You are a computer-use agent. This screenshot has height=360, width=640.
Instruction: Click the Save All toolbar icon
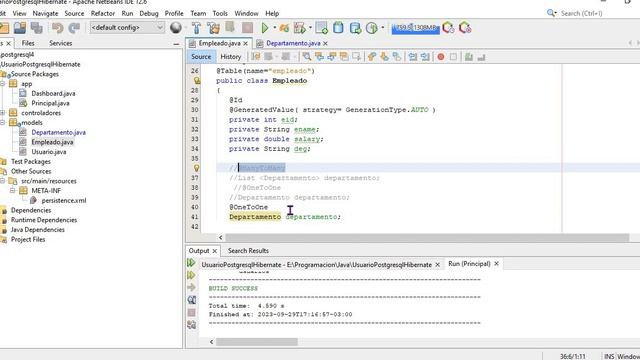(x=37, y=28)
